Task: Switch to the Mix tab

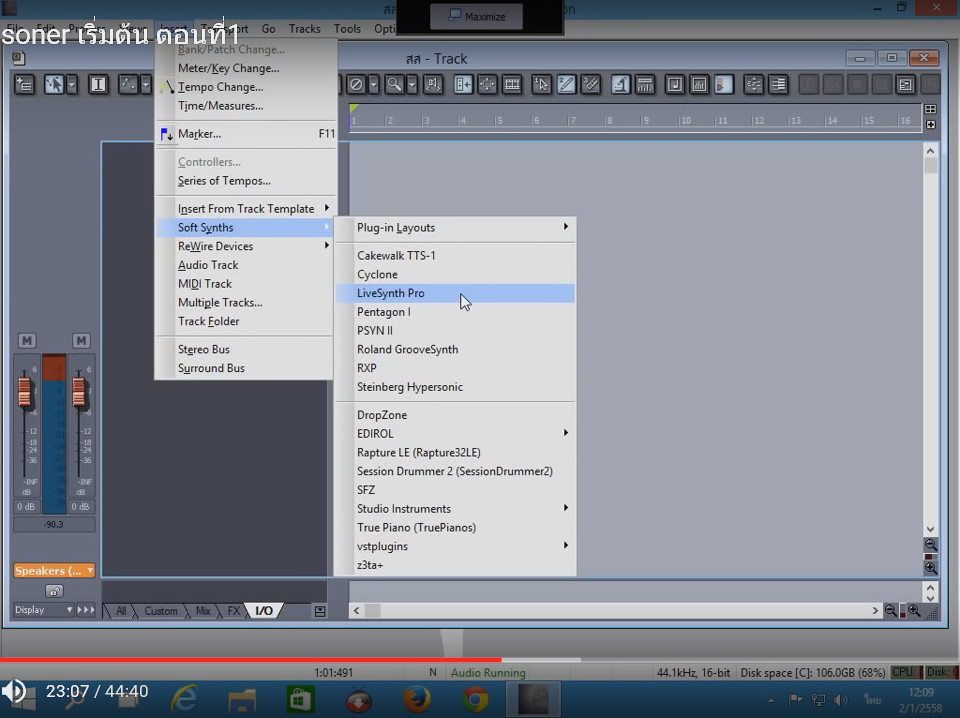Action: [203, 611]
